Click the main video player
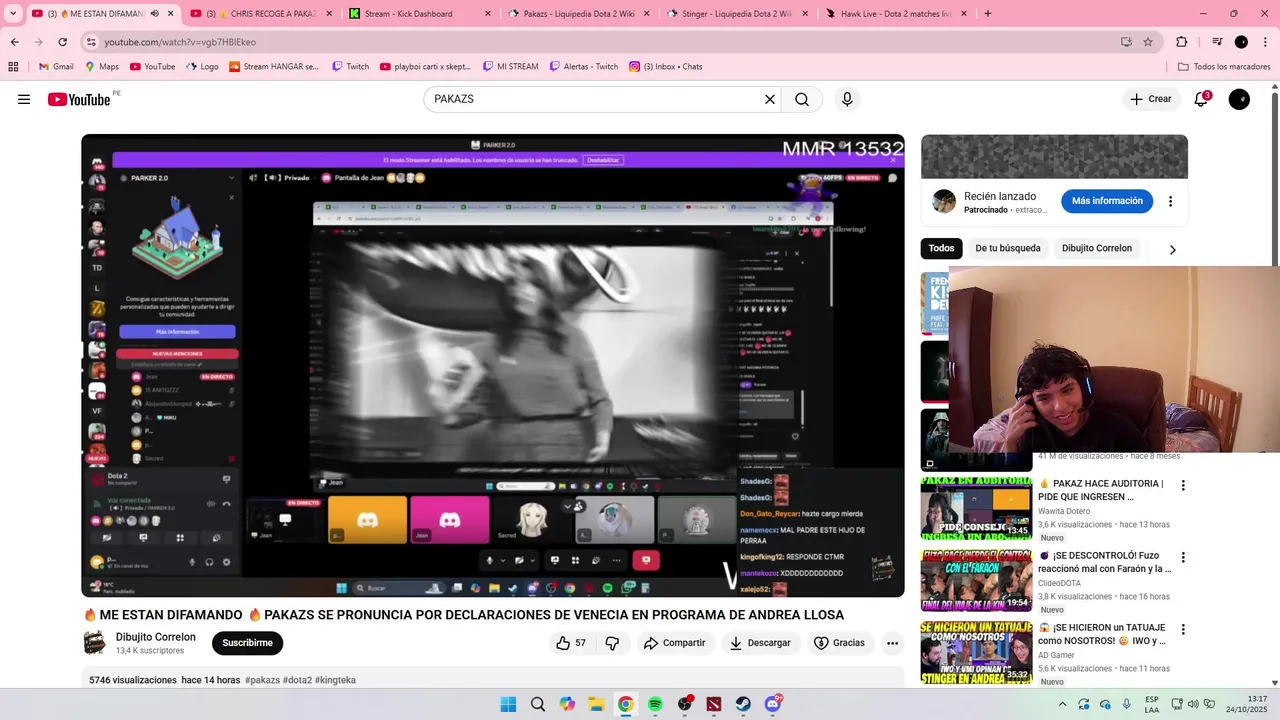 (493, 366)
